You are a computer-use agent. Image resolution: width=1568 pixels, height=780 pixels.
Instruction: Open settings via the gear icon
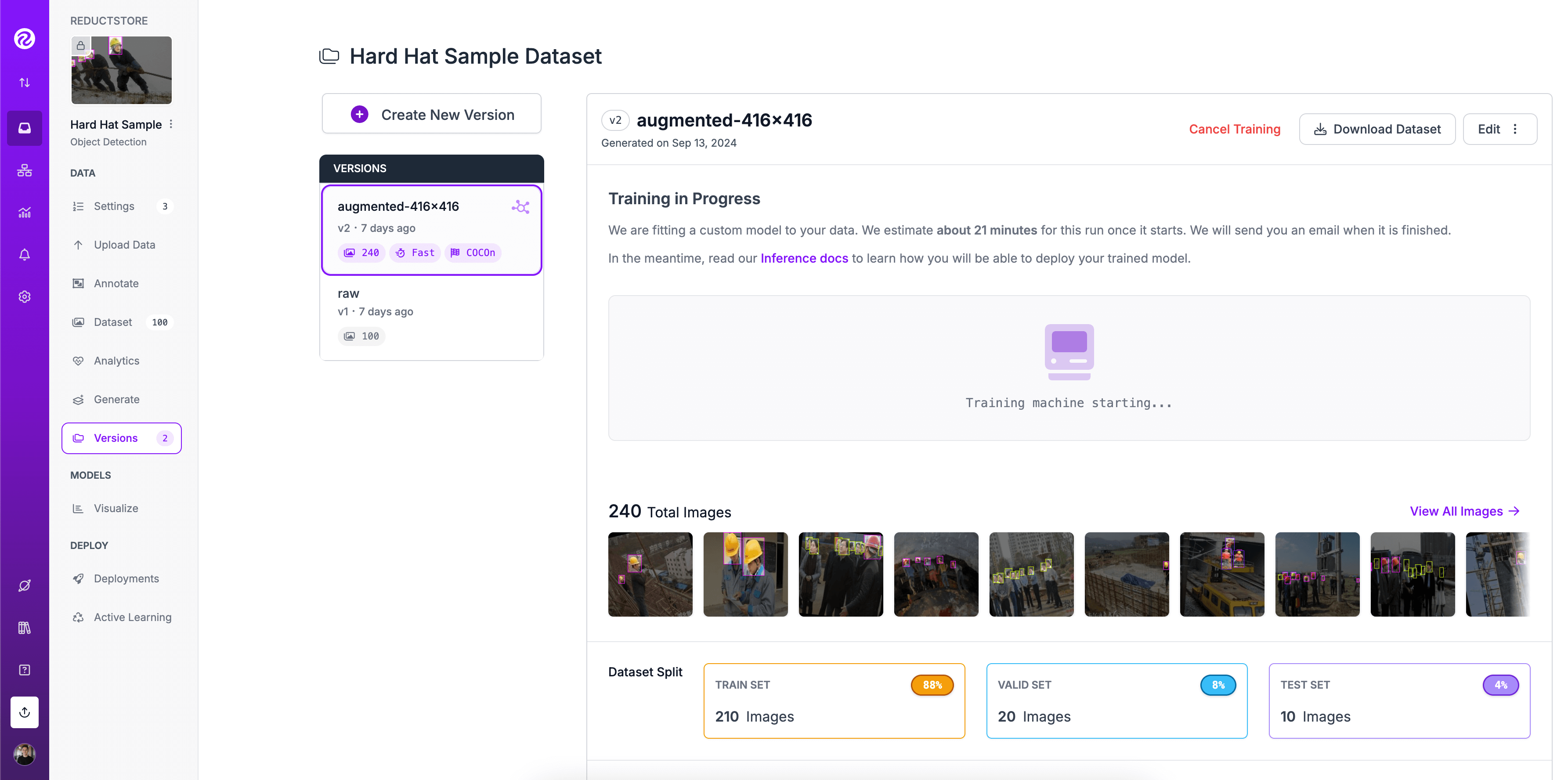24,296
